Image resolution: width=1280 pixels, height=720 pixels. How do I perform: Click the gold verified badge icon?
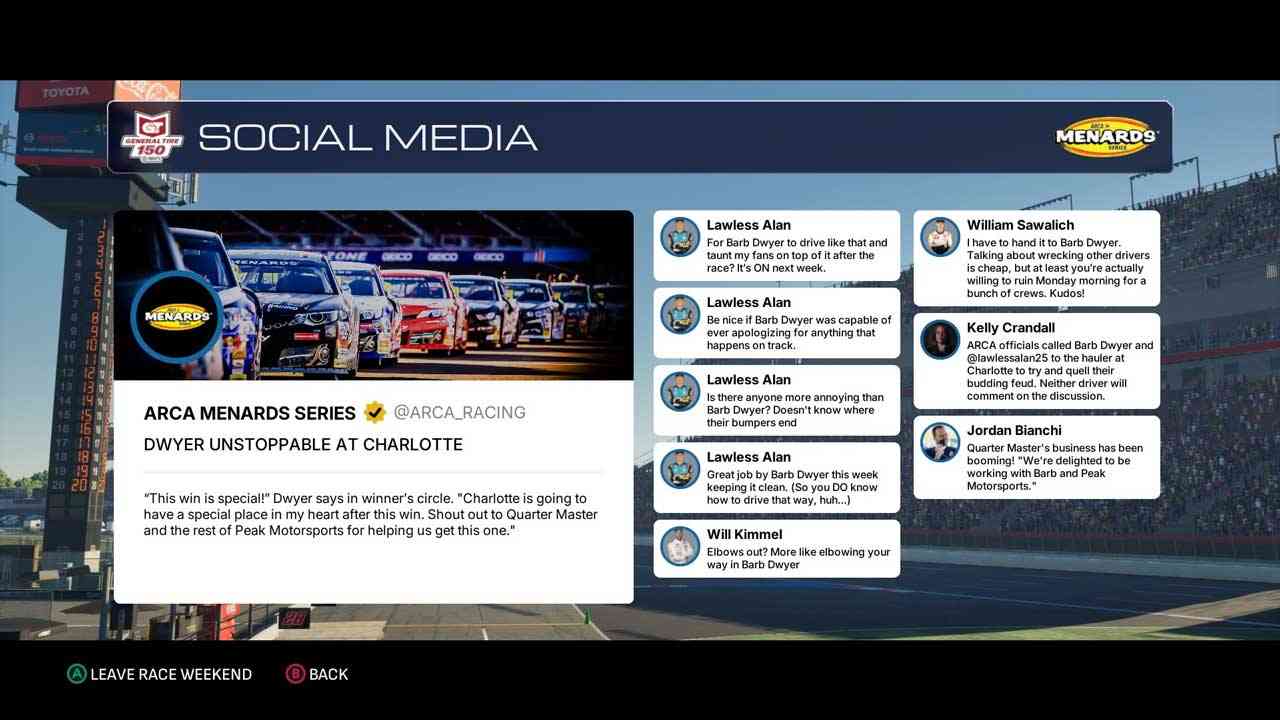click(x=375, y=412)
